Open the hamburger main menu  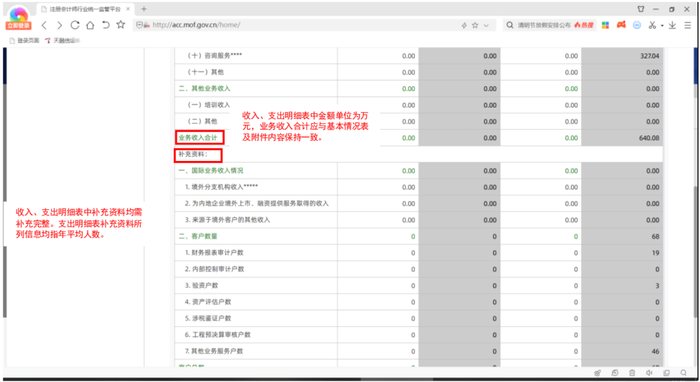tap(688, 25)
